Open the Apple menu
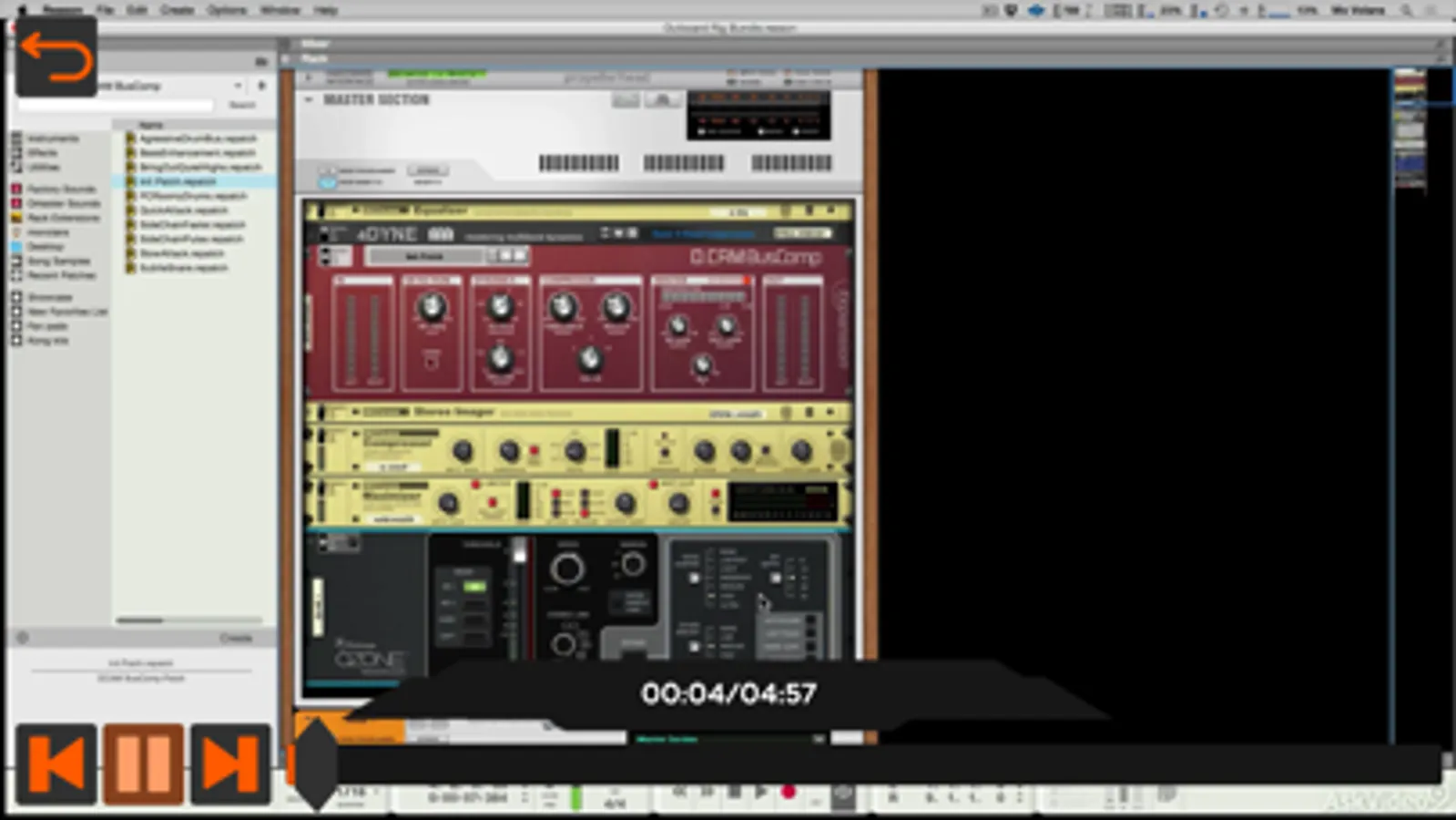Image resolution: width=1456 pixels, height=820 pixels. click(23, 10)
